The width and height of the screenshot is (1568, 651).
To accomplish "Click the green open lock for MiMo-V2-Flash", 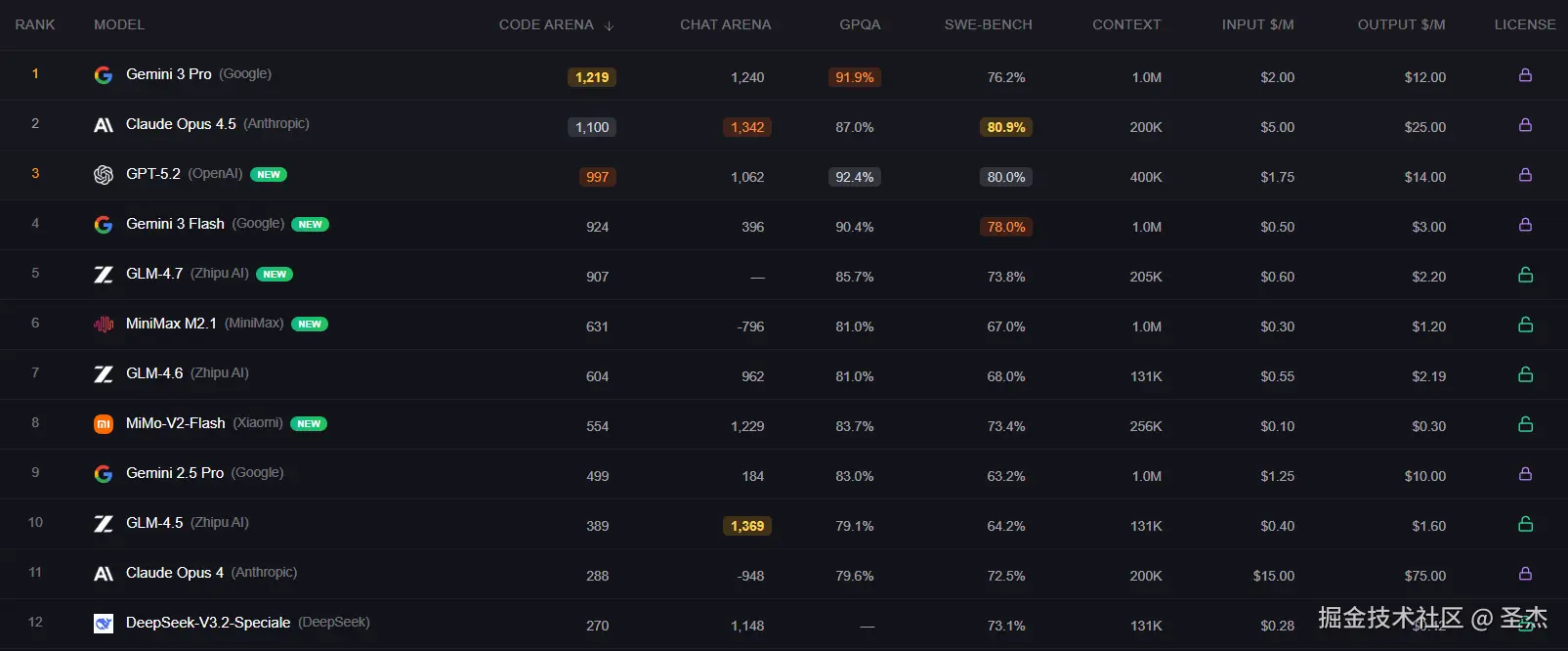I will (x=1525, y=424).
